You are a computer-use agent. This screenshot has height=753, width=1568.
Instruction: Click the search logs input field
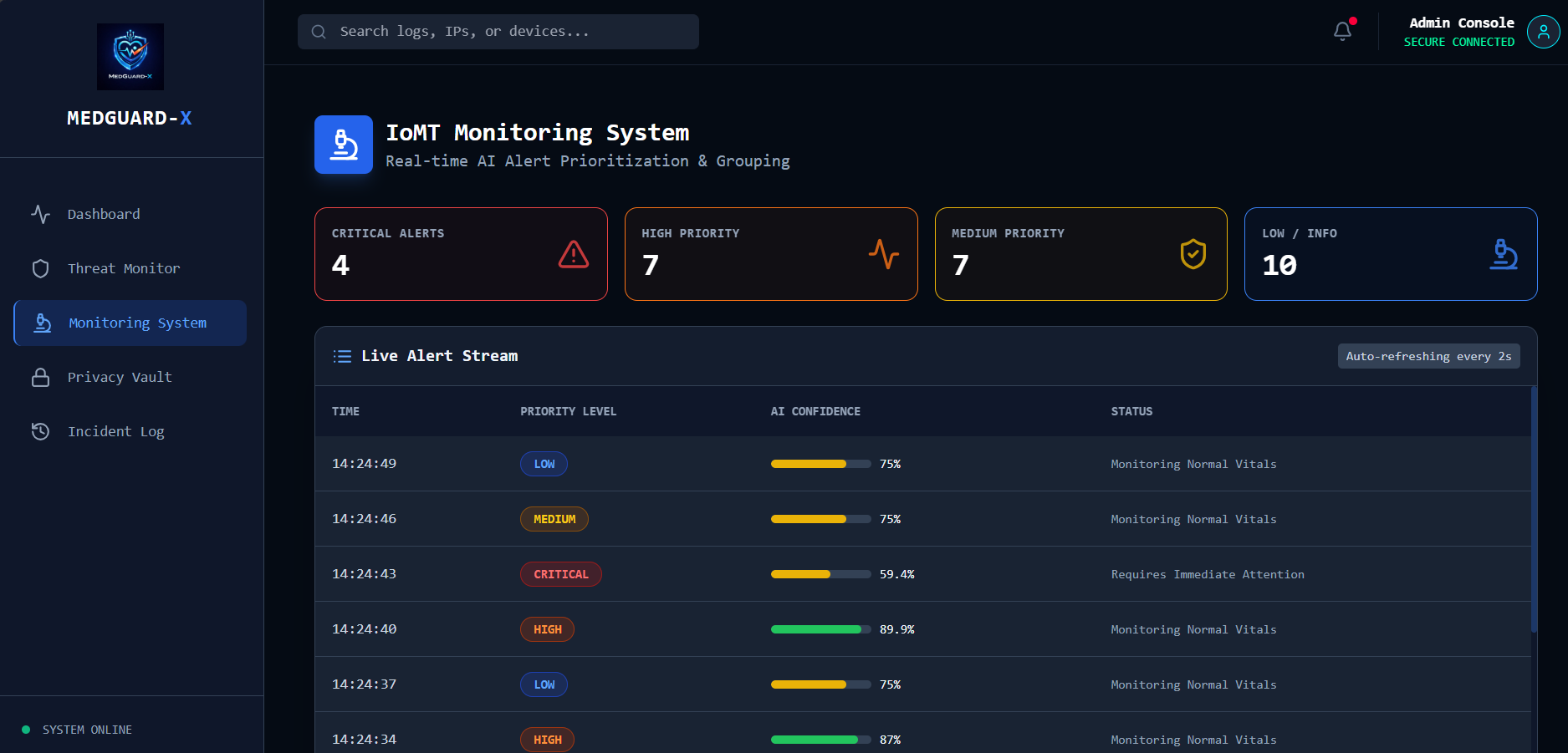[498, 31]
